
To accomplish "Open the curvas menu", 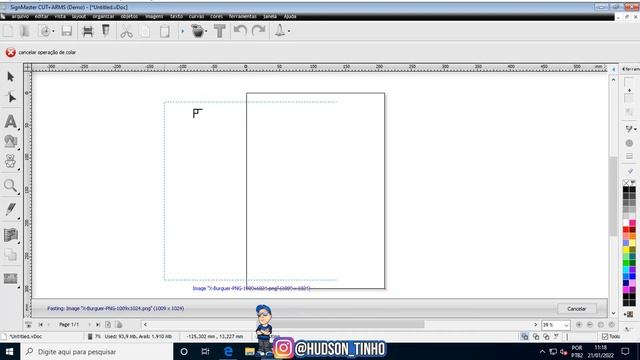I will (196, 16).
